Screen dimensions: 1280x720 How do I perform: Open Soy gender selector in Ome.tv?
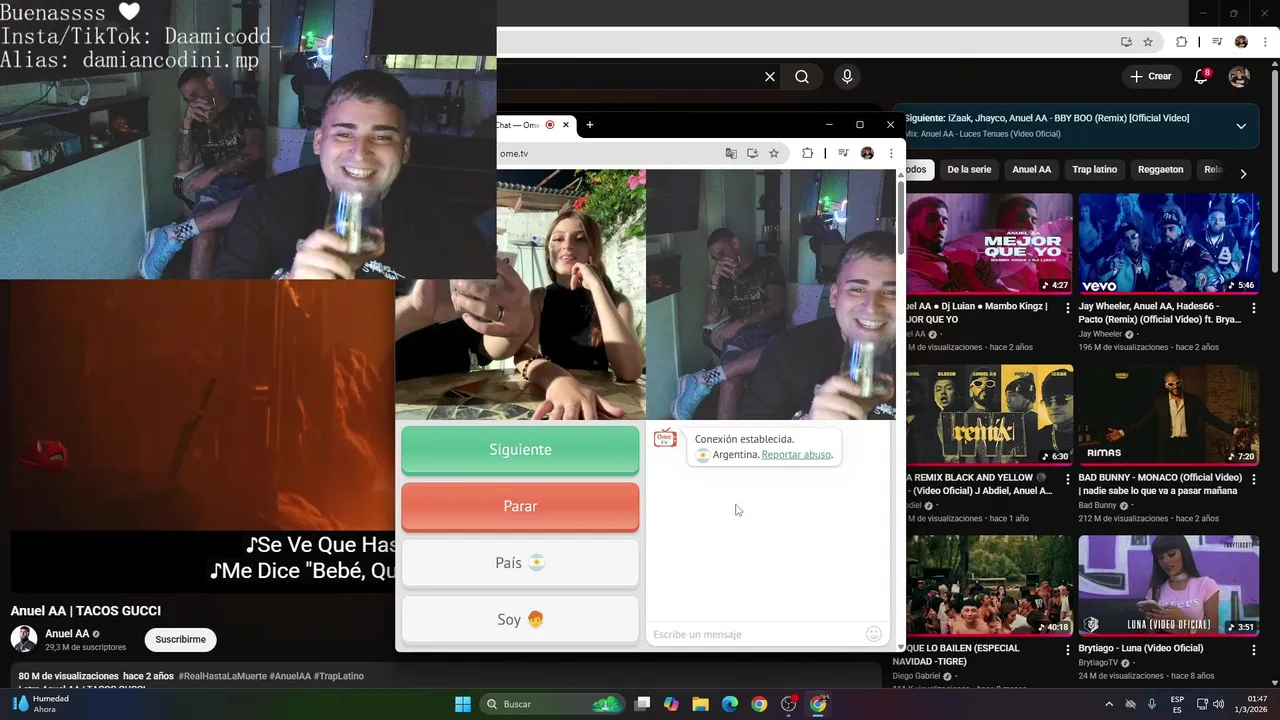coord(520,620)
